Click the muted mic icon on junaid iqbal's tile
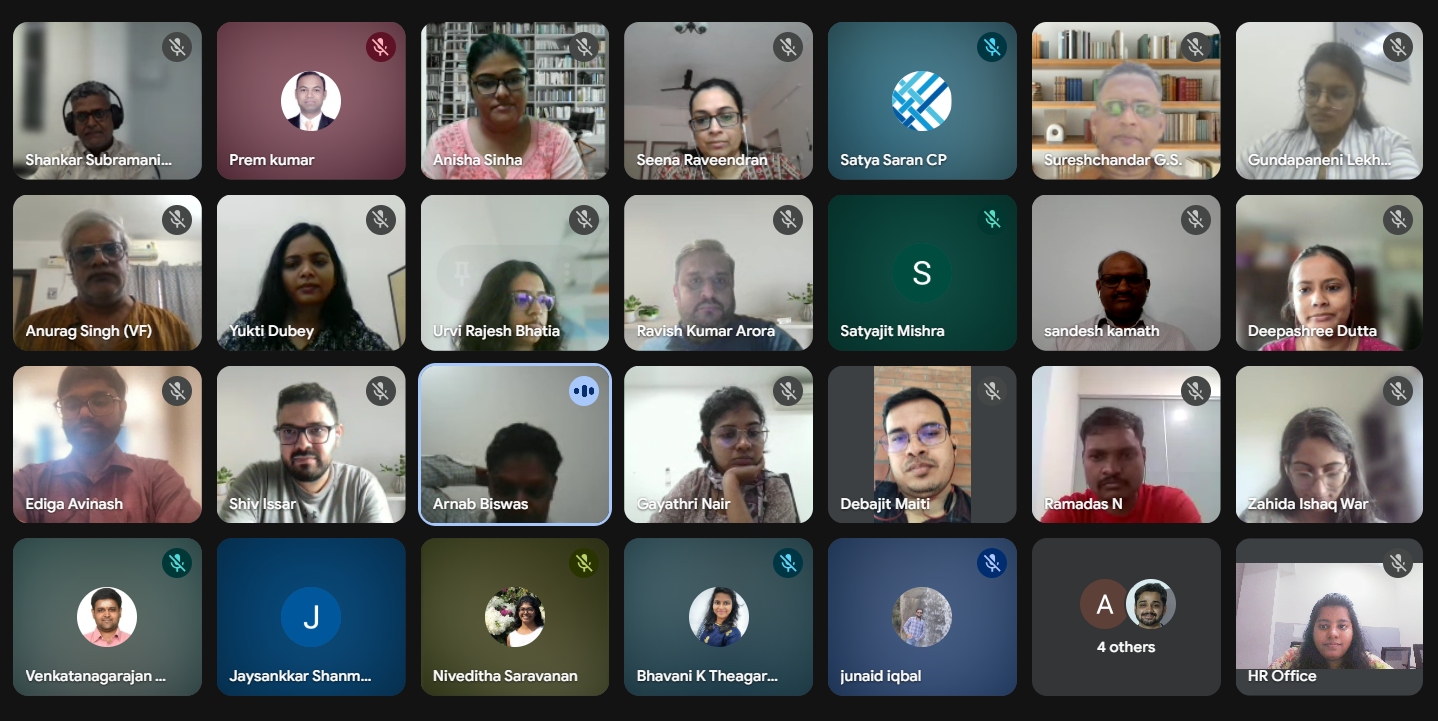 pos(991,564)
